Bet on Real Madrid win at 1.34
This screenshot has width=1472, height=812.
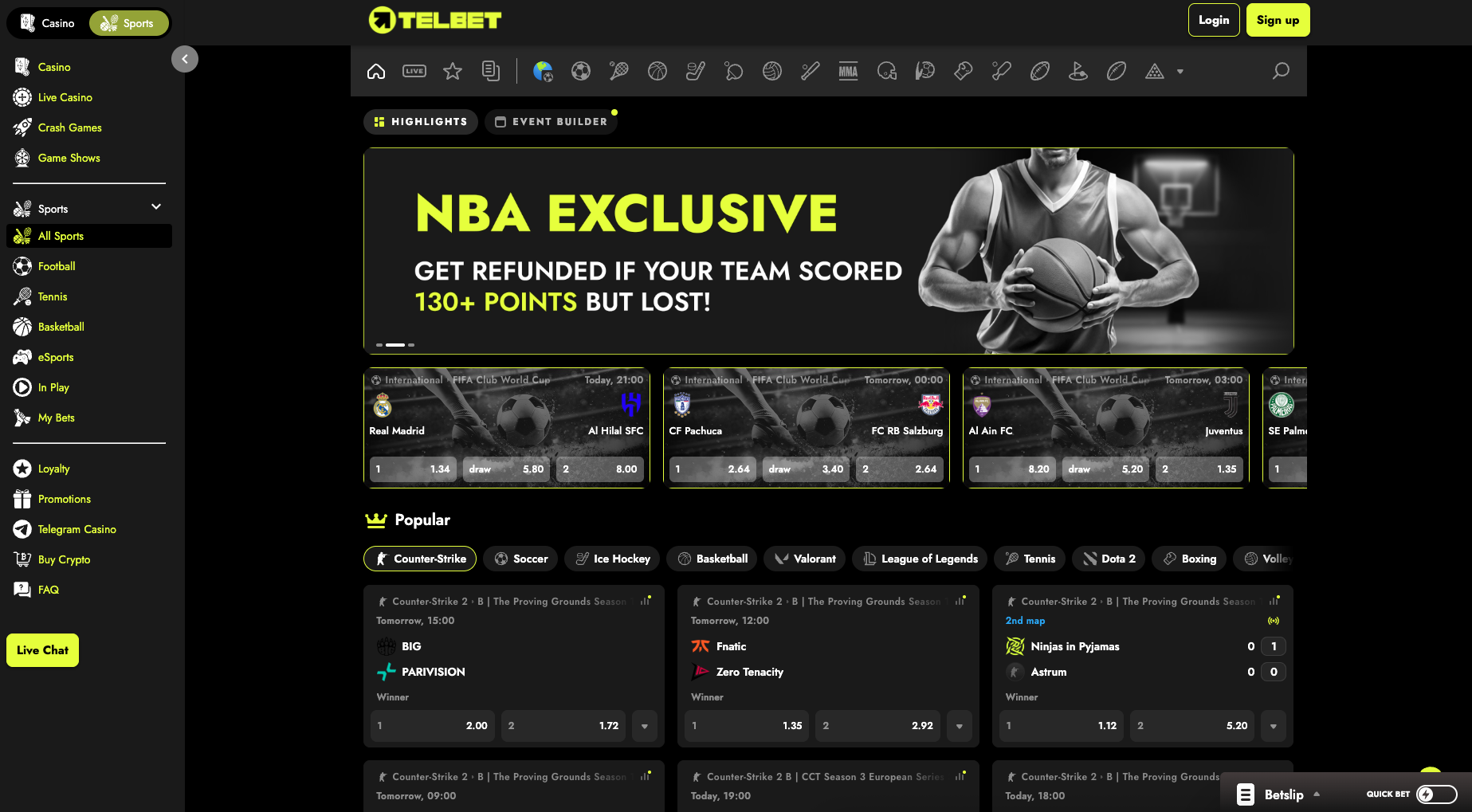pyautogui.click(x=413, y=469)
